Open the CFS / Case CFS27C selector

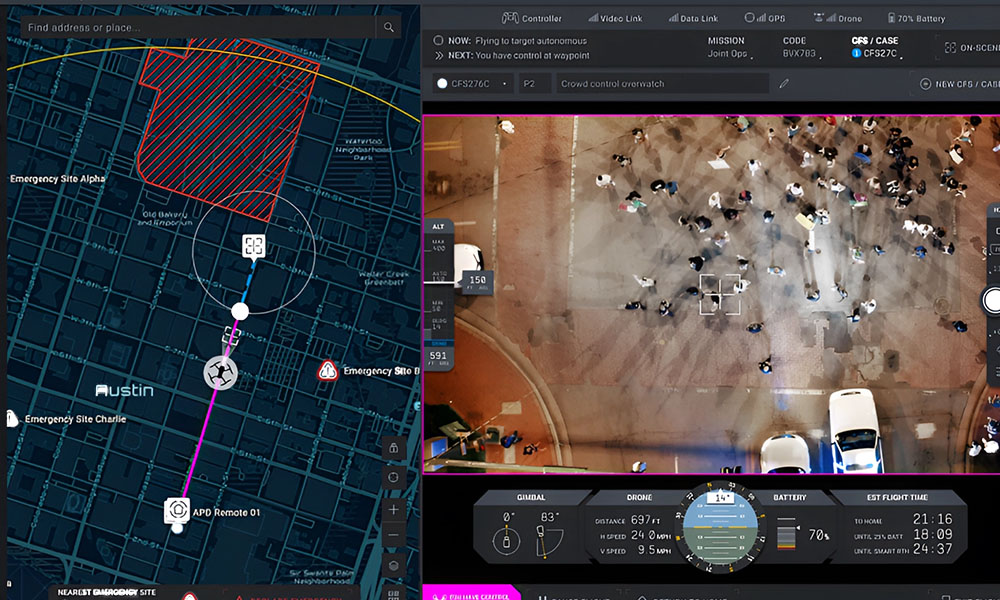tap(873, 47)
